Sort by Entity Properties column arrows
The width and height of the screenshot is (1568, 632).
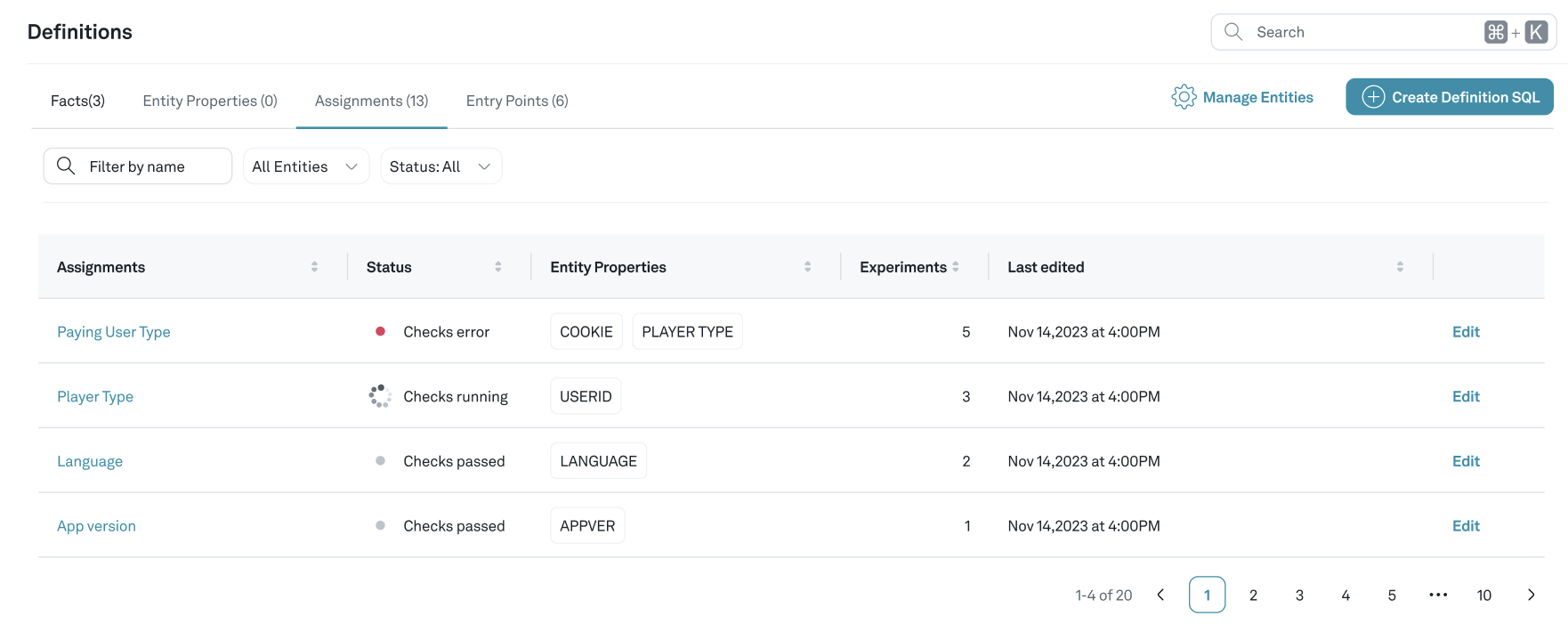pyautogui.click(x=807, y=267)
